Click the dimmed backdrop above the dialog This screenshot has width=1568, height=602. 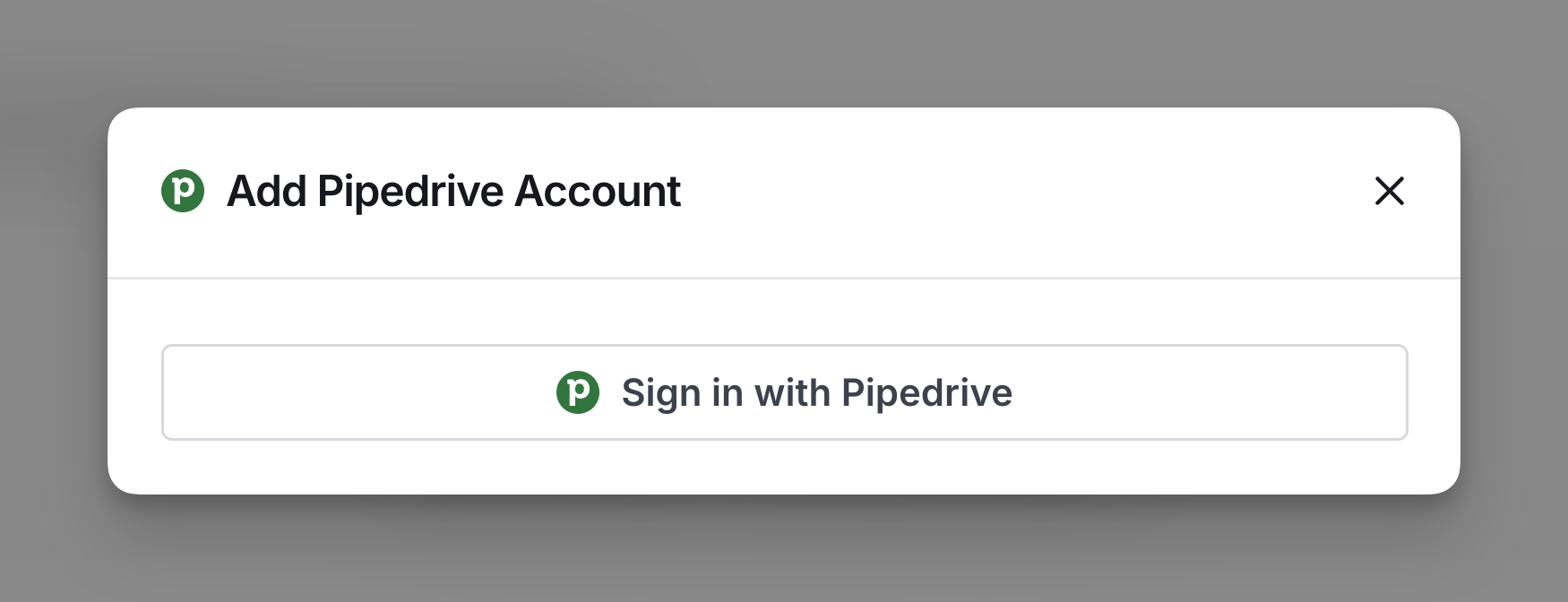(784, 52)
